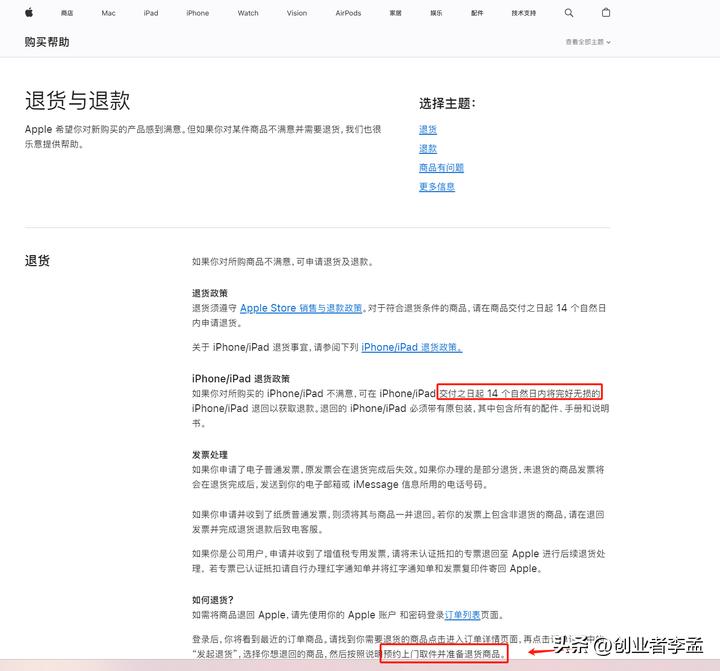
Task: Open the AirPods menu item
Action: click(x=348, y=13)
